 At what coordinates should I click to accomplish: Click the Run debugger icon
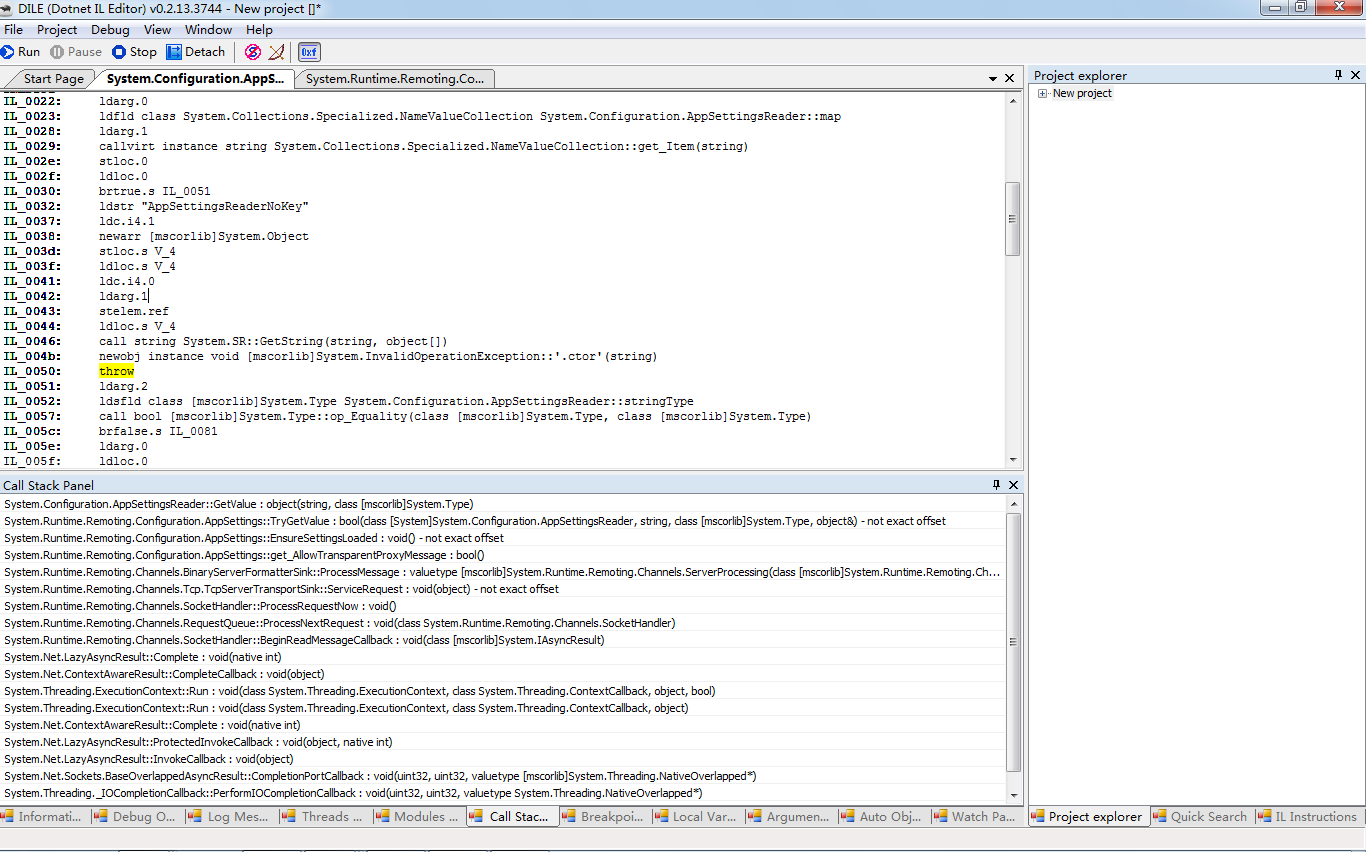tap(8, 52)
